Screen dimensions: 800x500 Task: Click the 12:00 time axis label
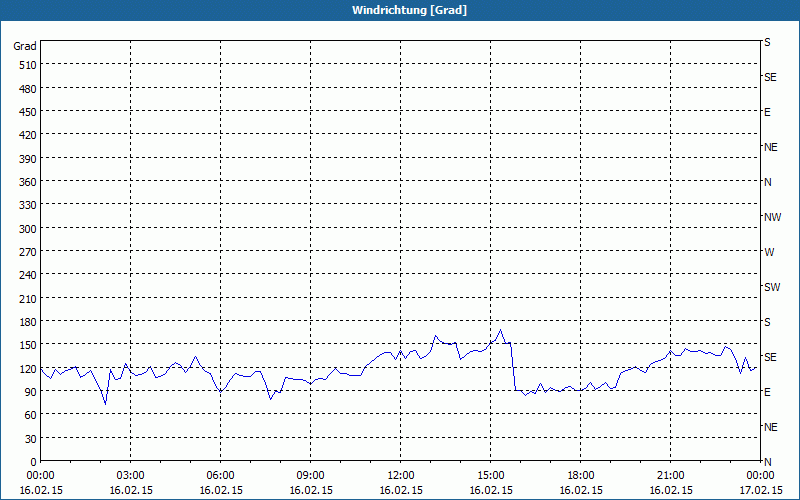tap(401, 476)
